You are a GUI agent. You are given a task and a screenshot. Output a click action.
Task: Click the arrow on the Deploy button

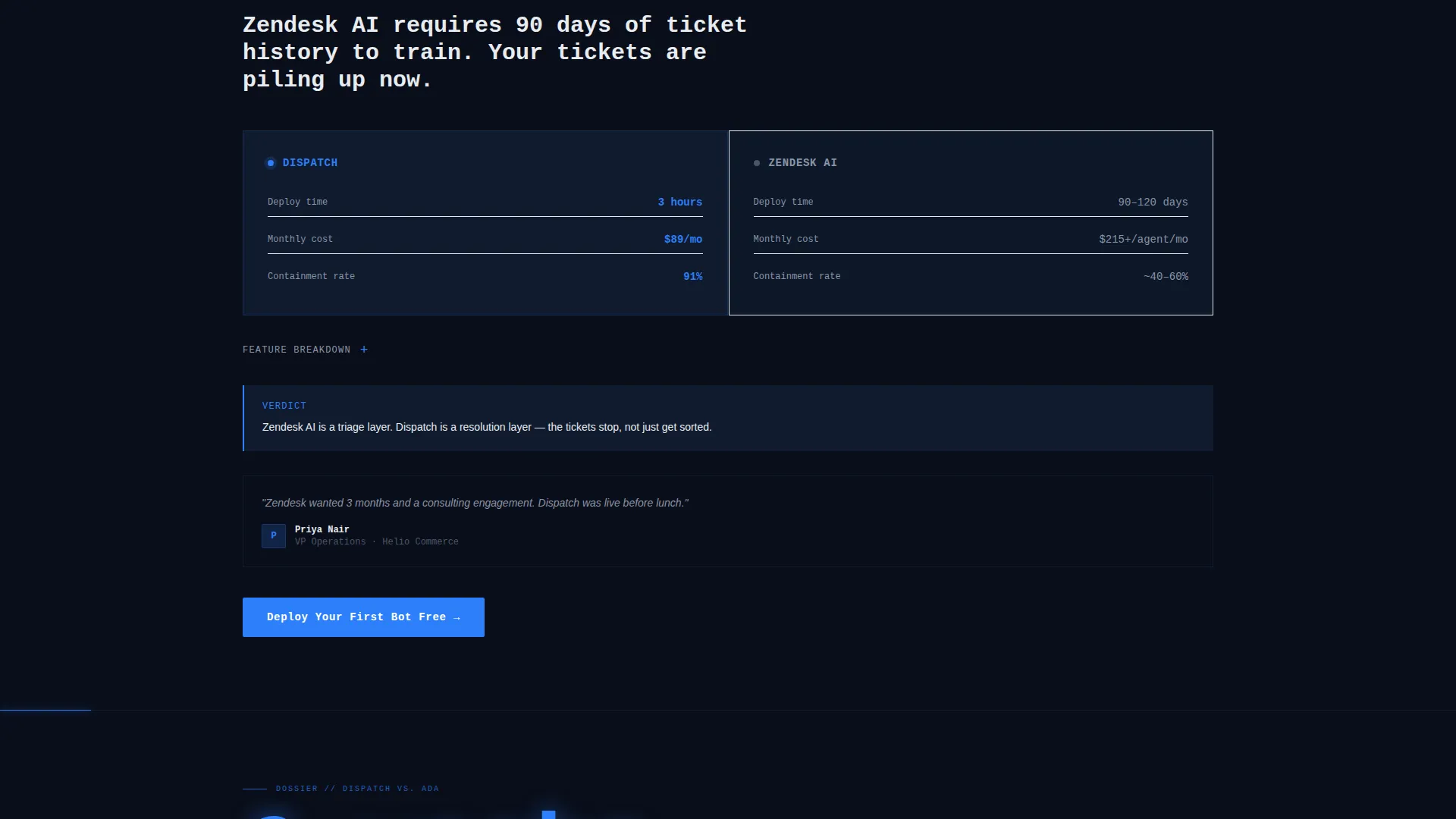pos(457,618)
